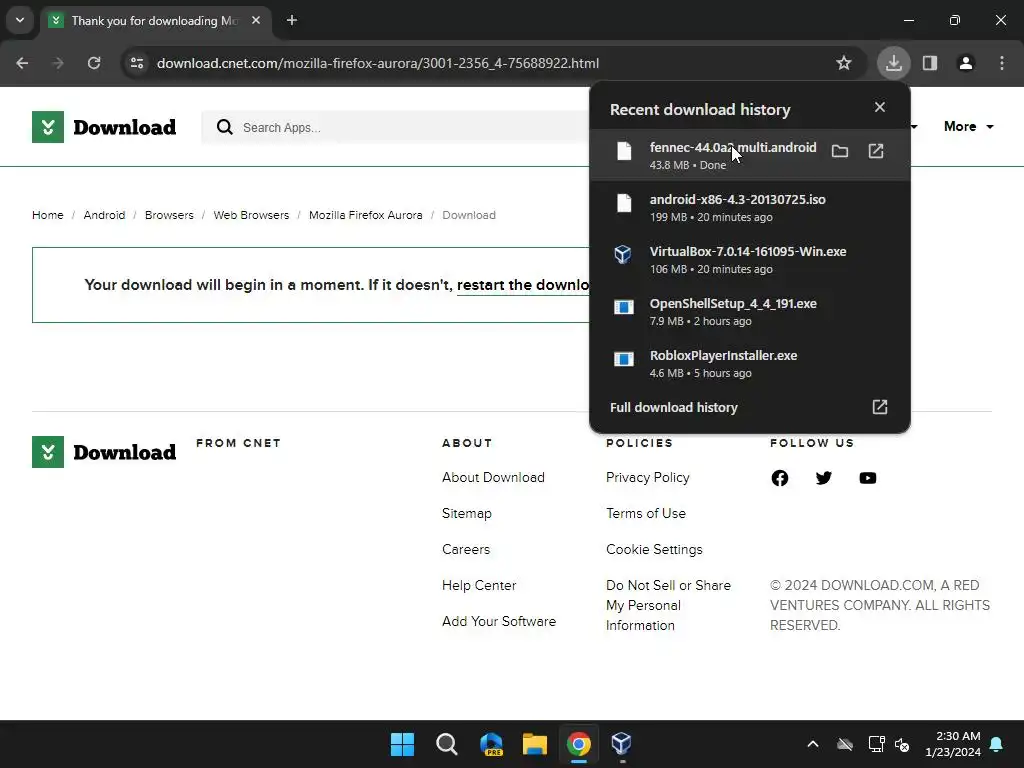Open tab search dropdown arrow
This screenshot has height=768, width=1024.
pos(20,20)
